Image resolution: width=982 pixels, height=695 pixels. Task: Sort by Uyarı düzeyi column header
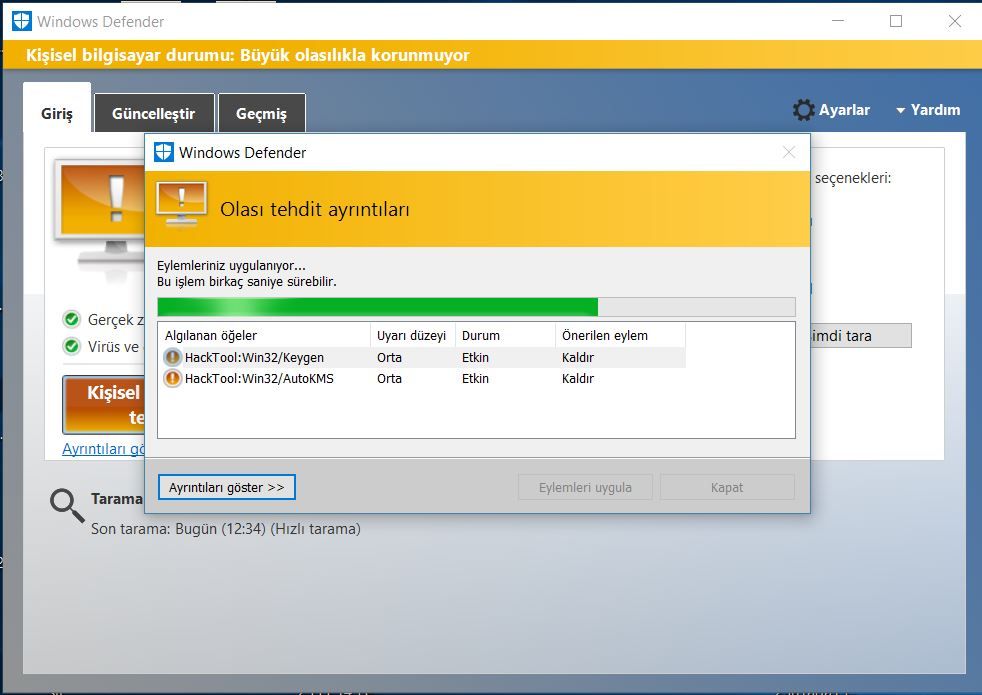pos(413,336)
